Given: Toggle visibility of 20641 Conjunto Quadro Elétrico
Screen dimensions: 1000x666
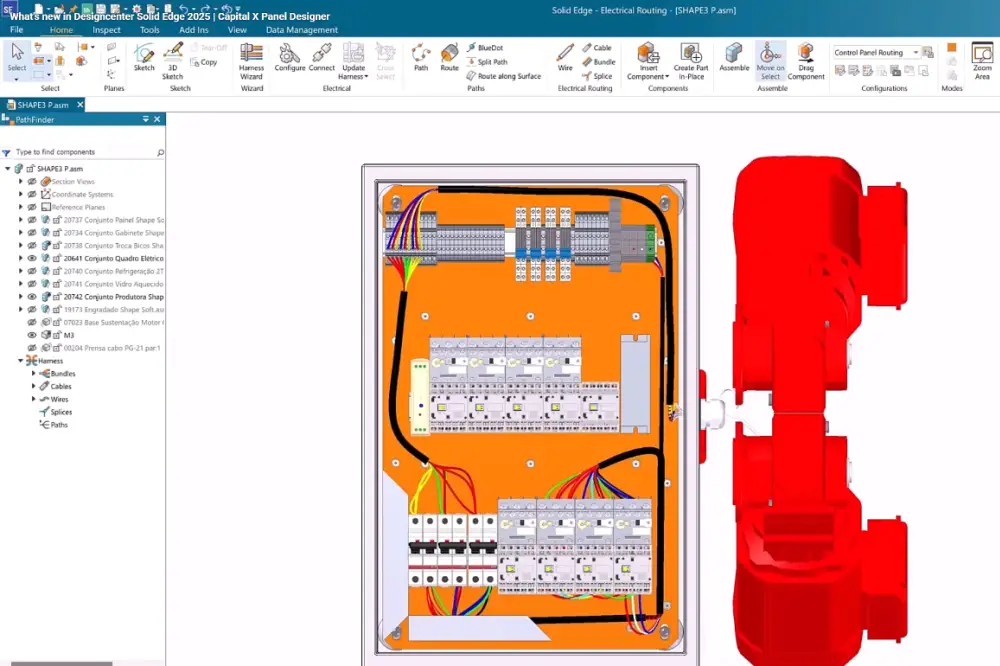Looking at the screenshot, I should tap(31, 258).
